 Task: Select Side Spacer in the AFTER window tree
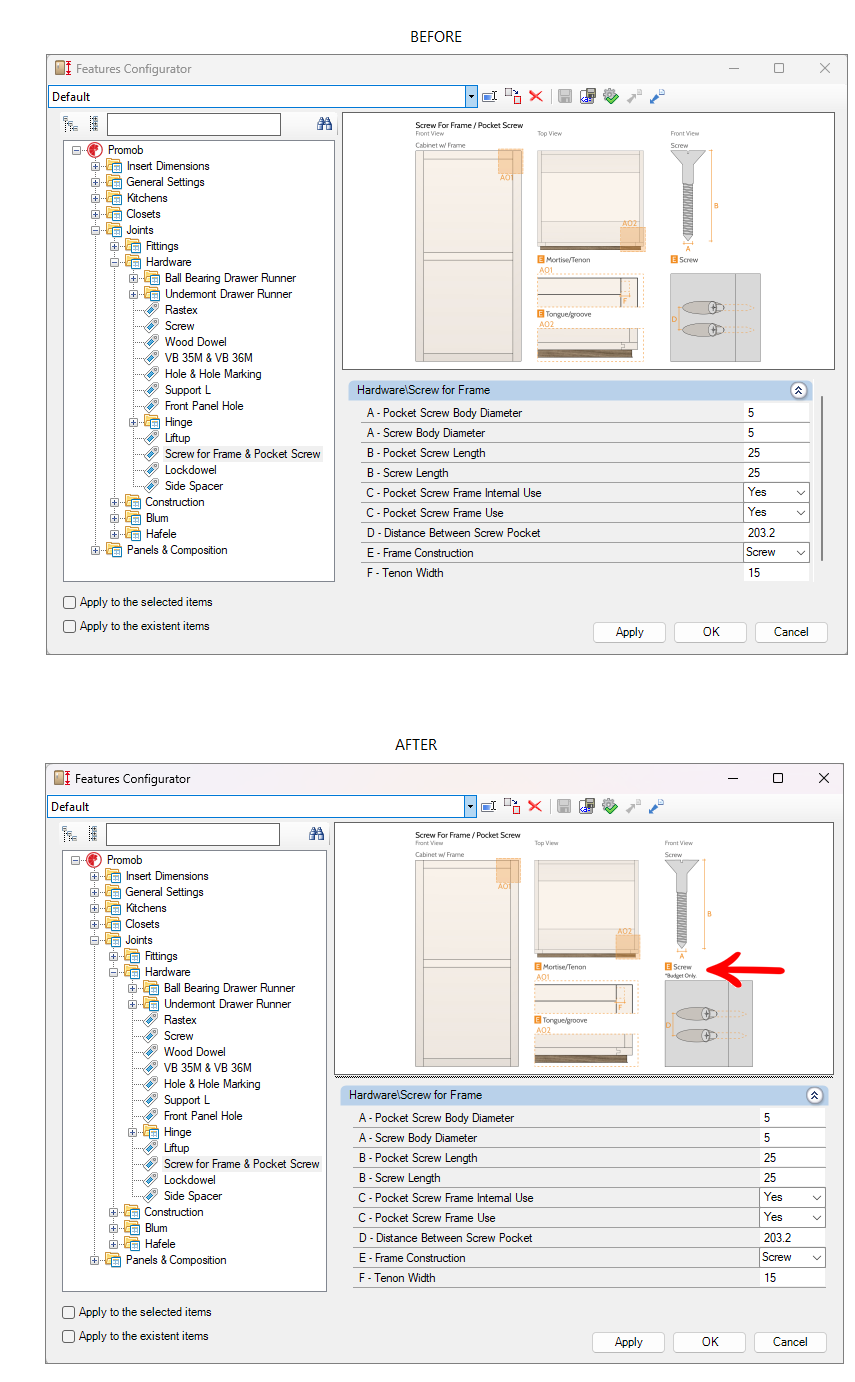[193, 1196]
